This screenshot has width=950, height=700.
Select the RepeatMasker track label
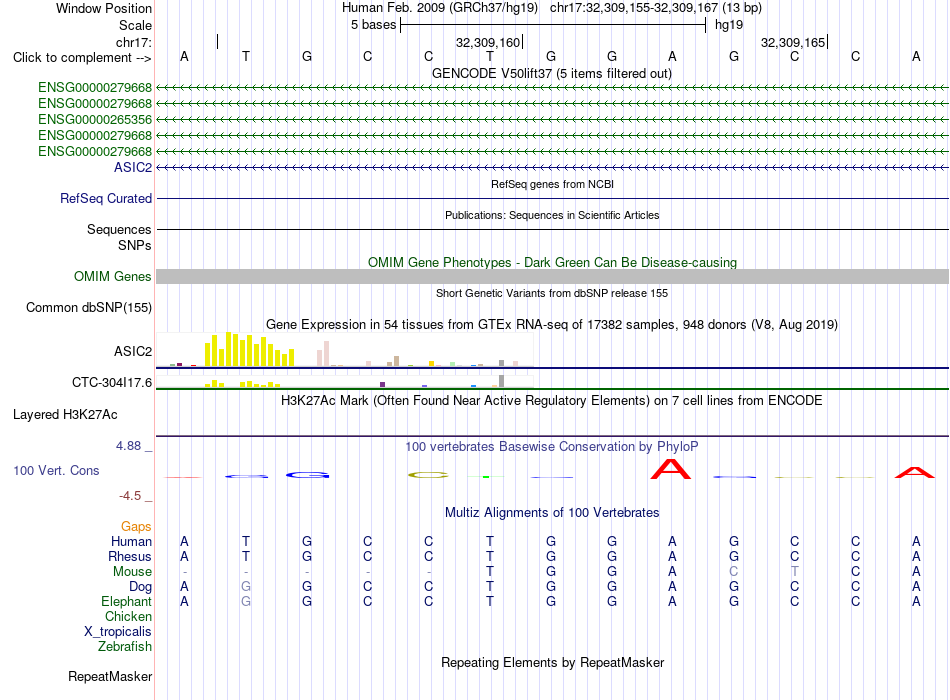[x=110, y=676]
